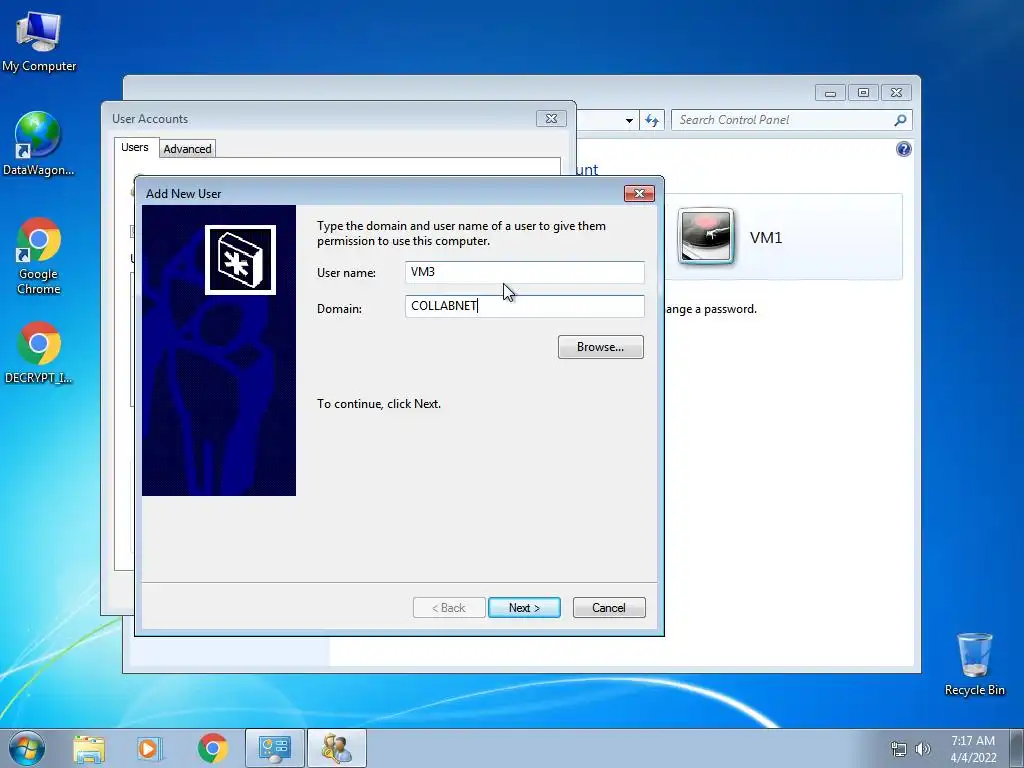Click the Cancel button
Viewport: 1024px width, 768px height.
pyautogui.click(x=609, y=608)
